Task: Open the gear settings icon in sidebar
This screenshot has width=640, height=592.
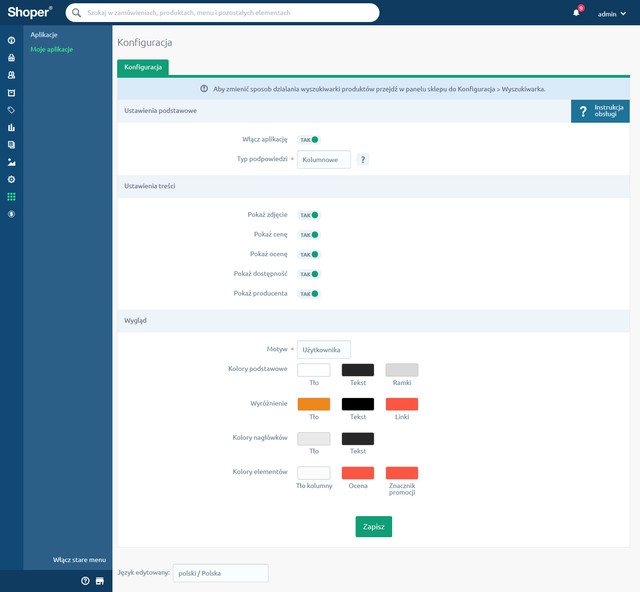Action: pos(11,179)
